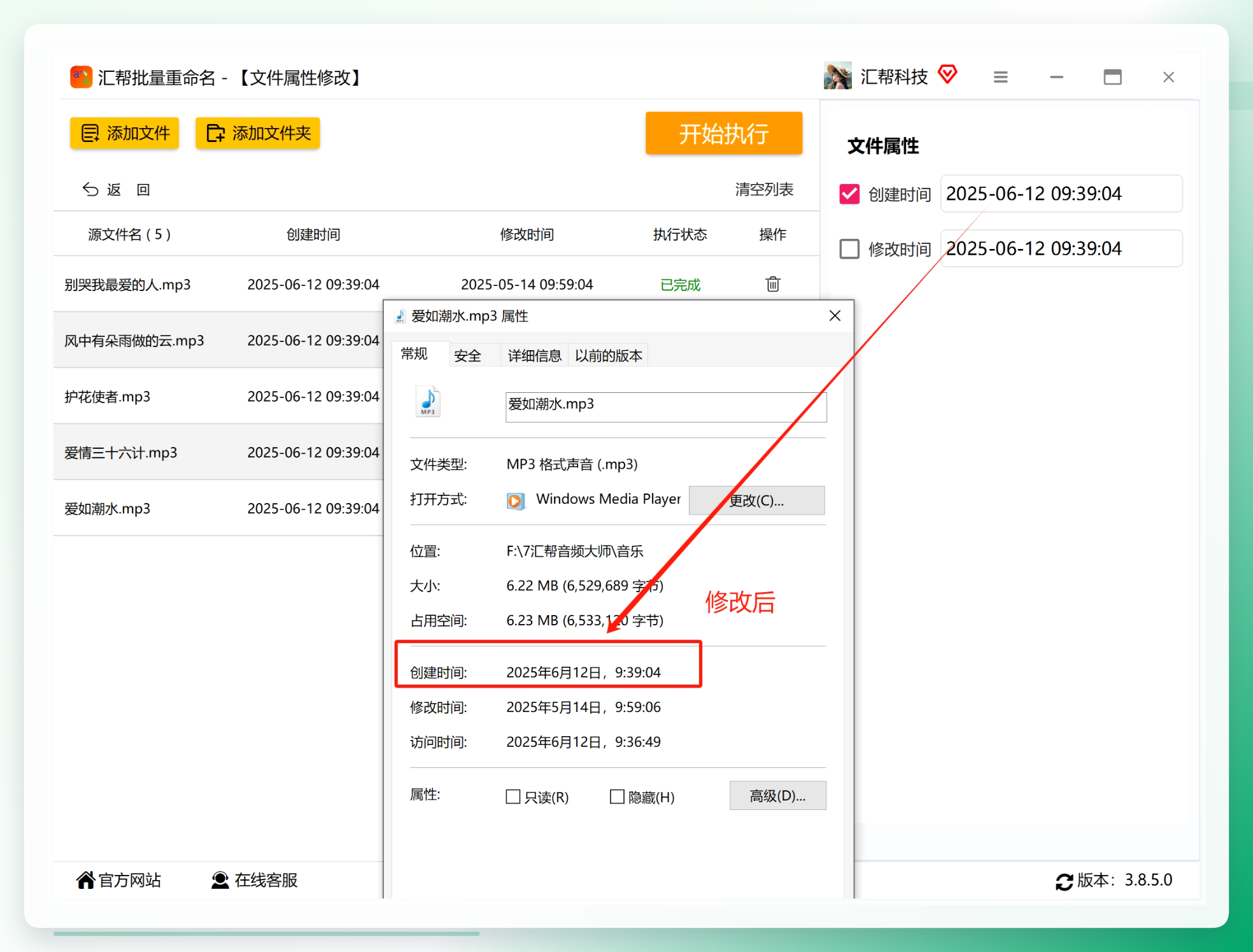Uncheck the 创建时间 checkbox
This screenshot has width=1253, height=952.
(x=849, y=194)
